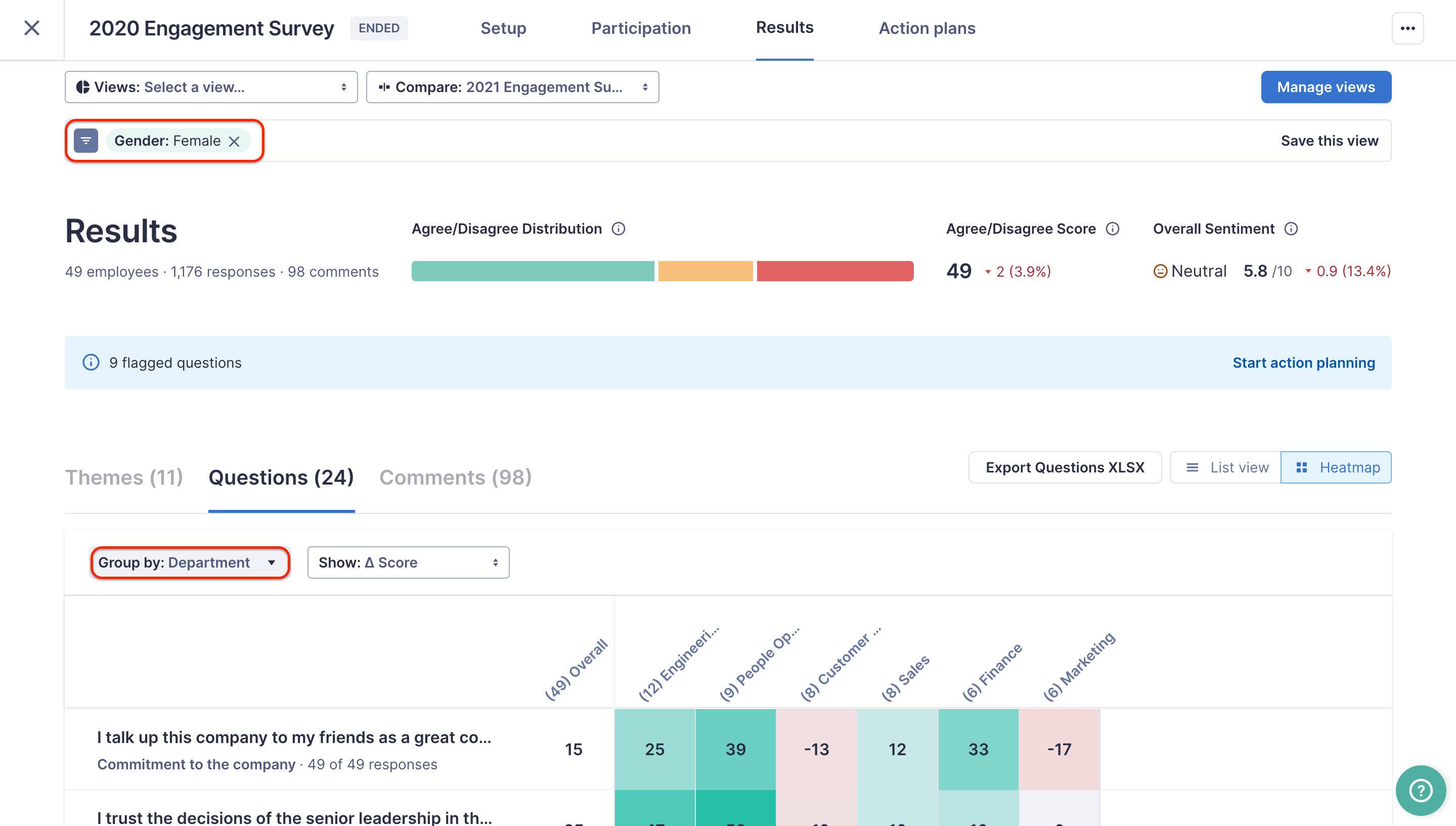Click heatmap cell with score 25
1456x826 pixels.
click(654, 750)
